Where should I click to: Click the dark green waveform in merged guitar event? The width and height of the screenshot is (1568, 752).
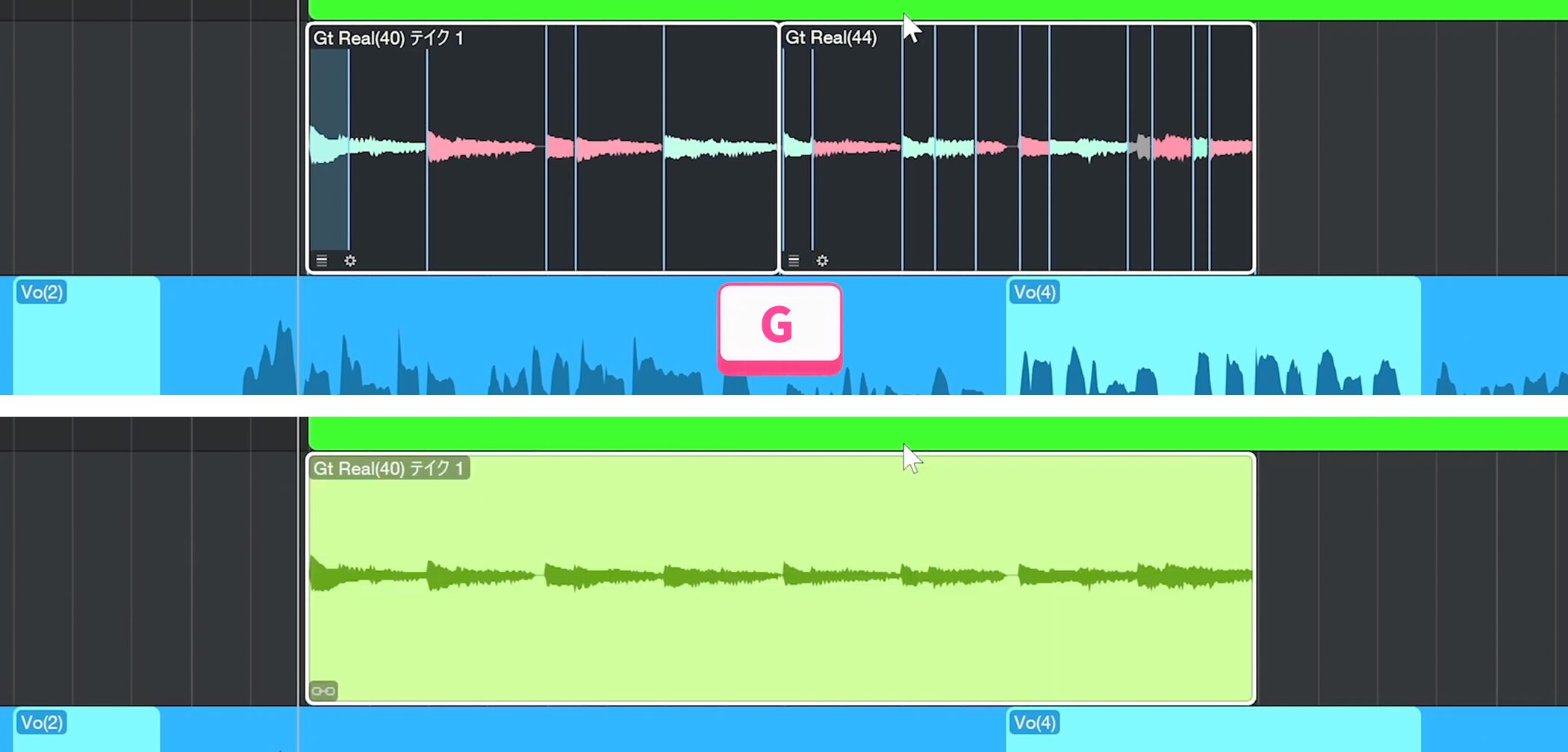tap(747, 576)
